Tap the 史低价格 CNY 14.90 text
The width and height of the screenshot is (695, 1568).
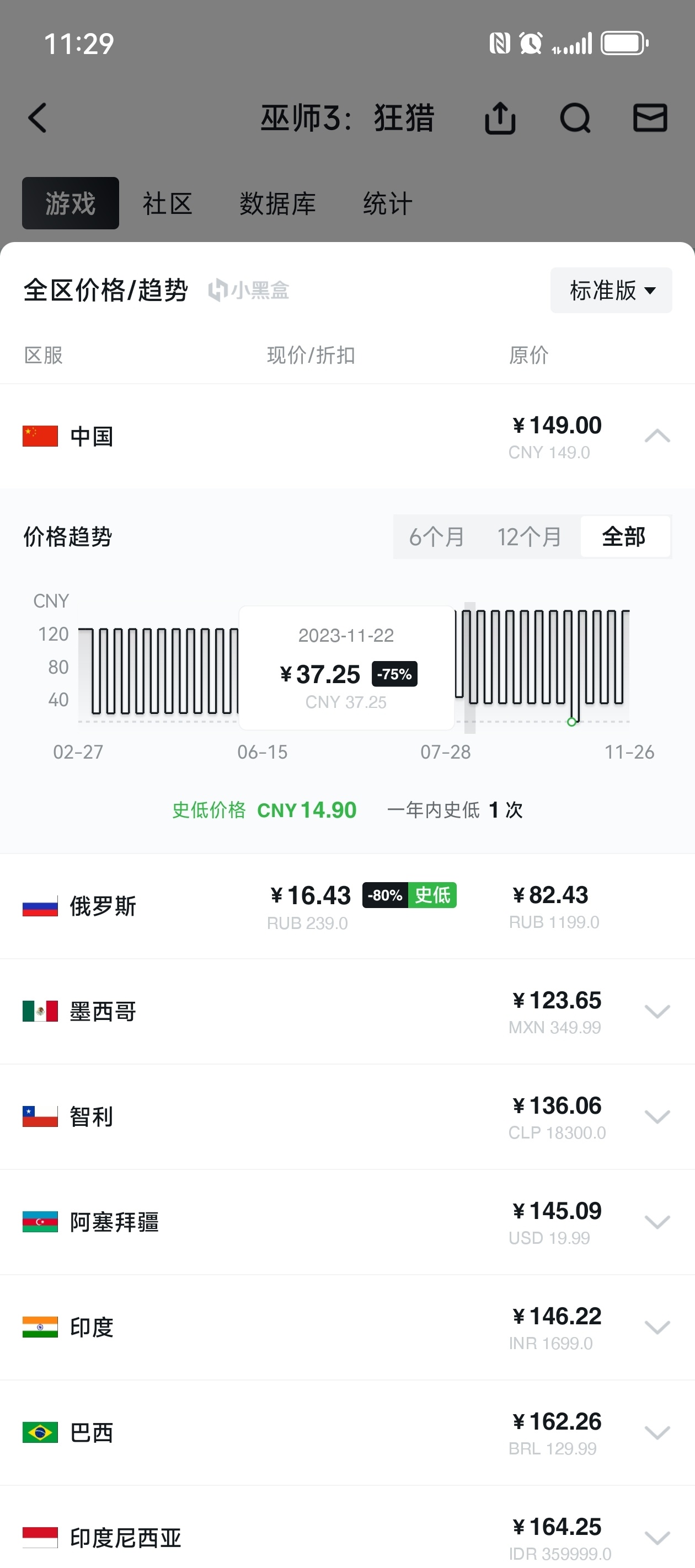coord(264,810)
